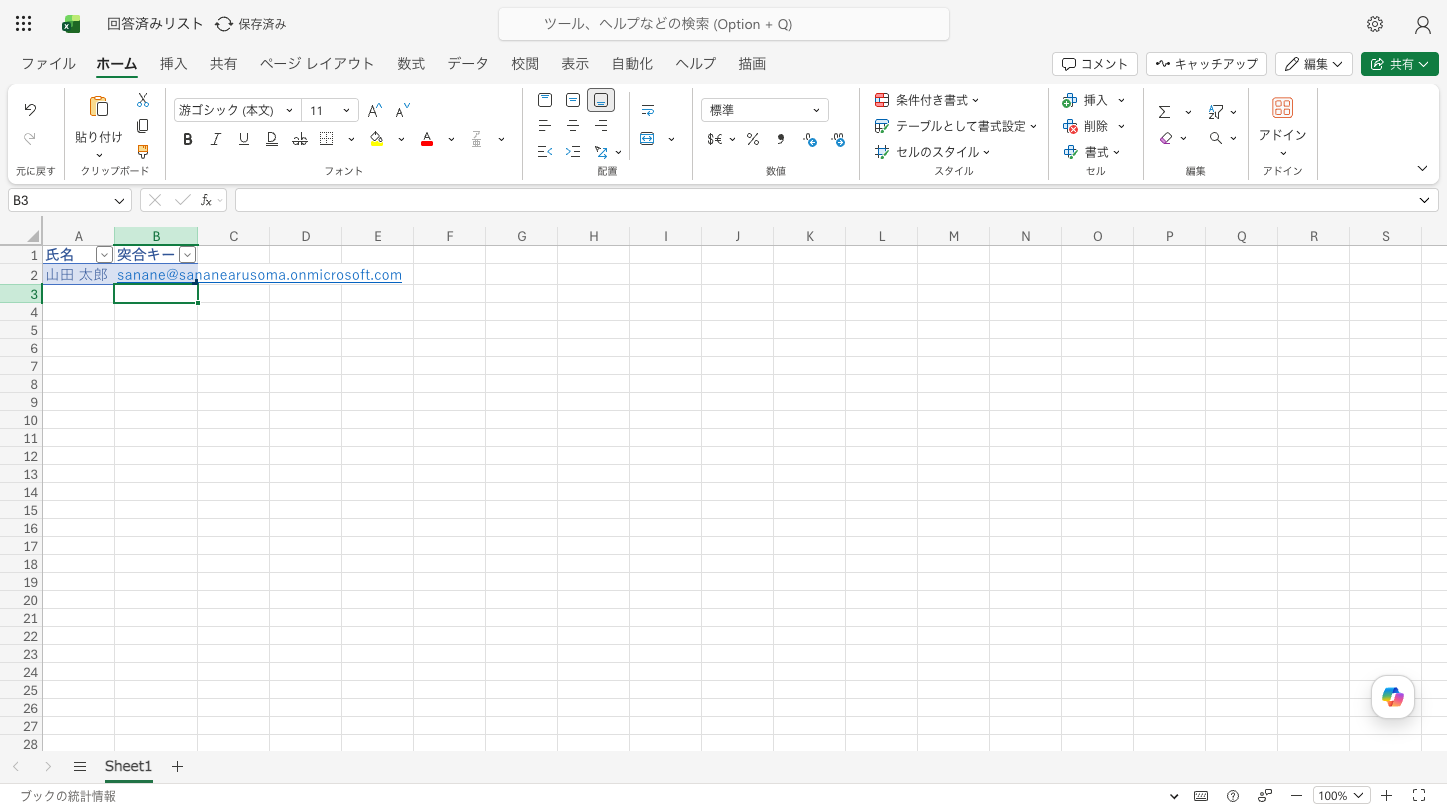Image resolution: width=1447 pixels, height=806 pixels.
Task: Open the ファイル menu
Action: point(48,63)
